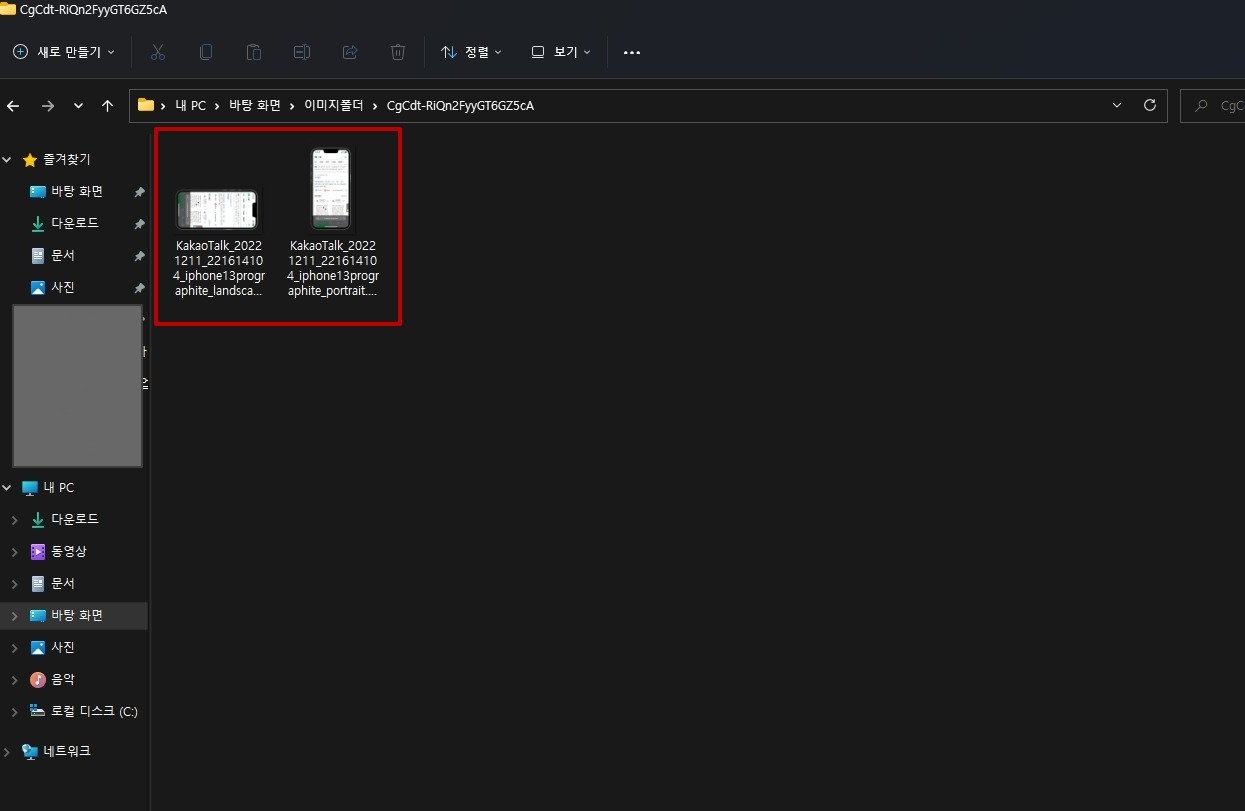Select 내 PC in the sidebar

click(x=58, y=487)
